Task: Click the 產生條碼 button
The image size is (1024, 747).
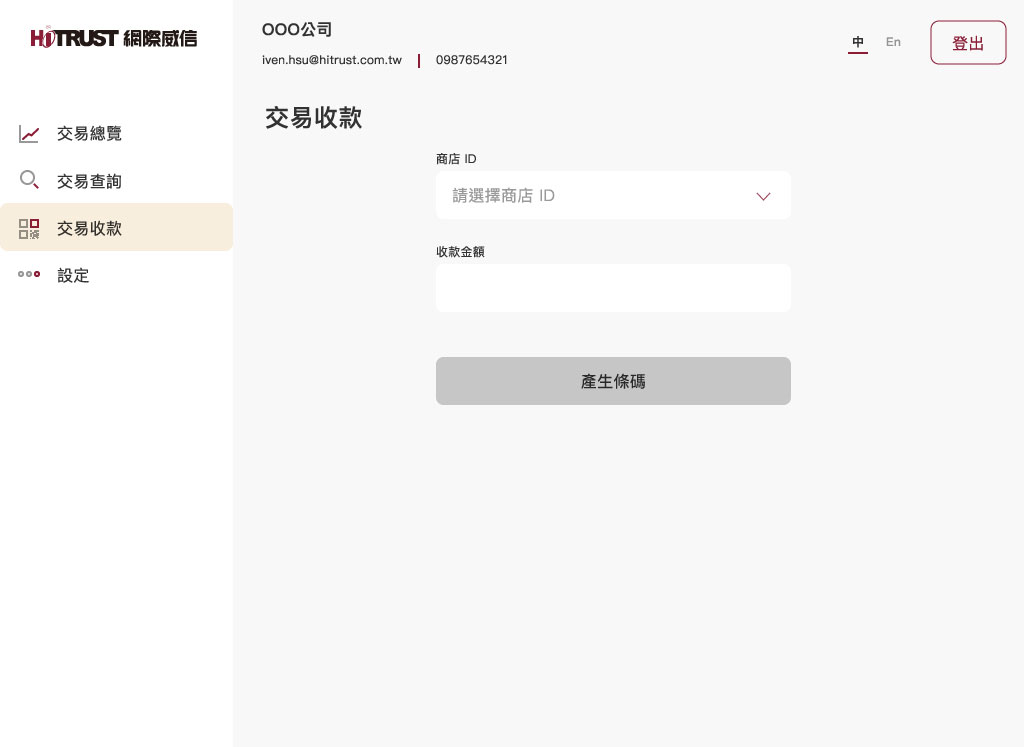Action: tap(613, 381)
